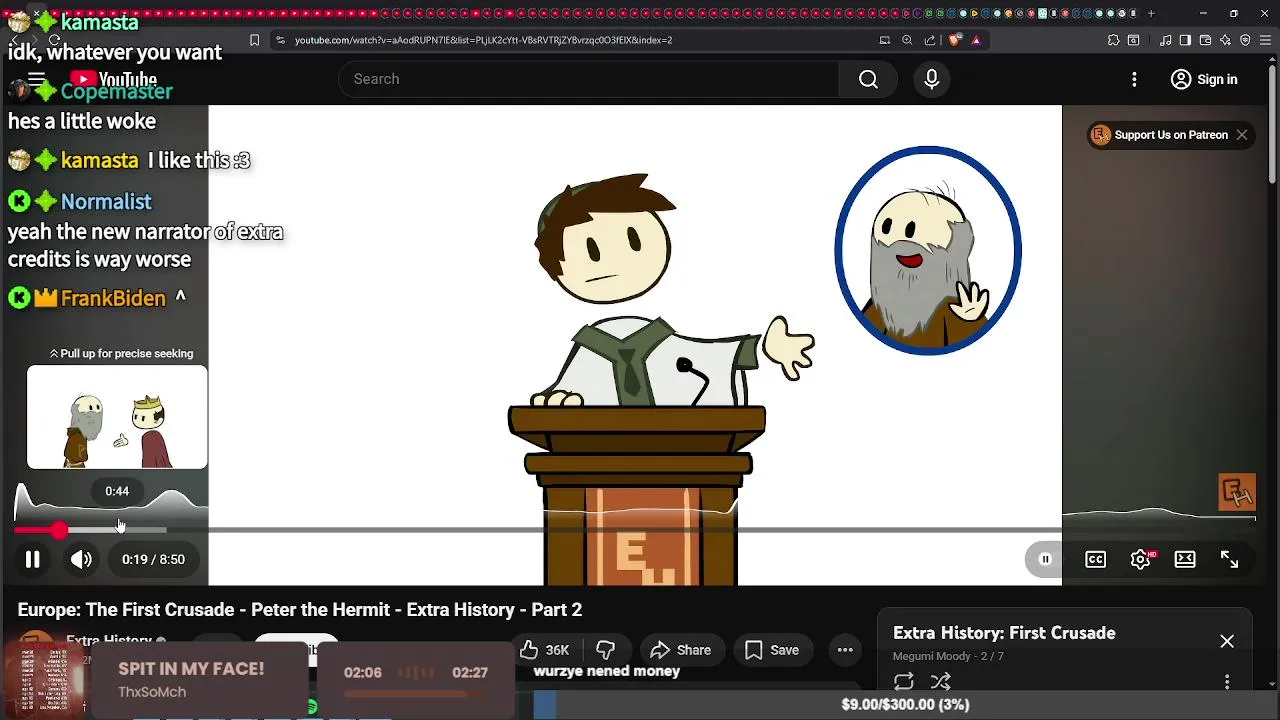Viewport: 1280px width, 720px height.
Task: Search YouTube with magnifier button
Action: 868,79
